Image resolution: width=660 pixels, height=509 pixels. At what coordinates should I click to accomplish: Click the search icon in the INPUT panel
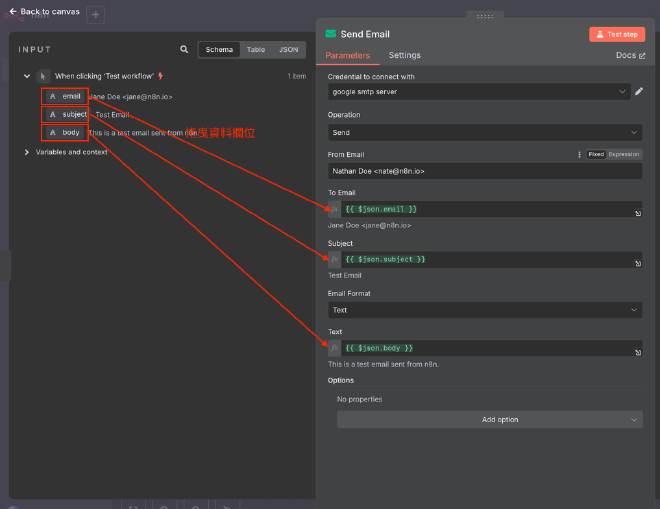click(x=184, y=49)
